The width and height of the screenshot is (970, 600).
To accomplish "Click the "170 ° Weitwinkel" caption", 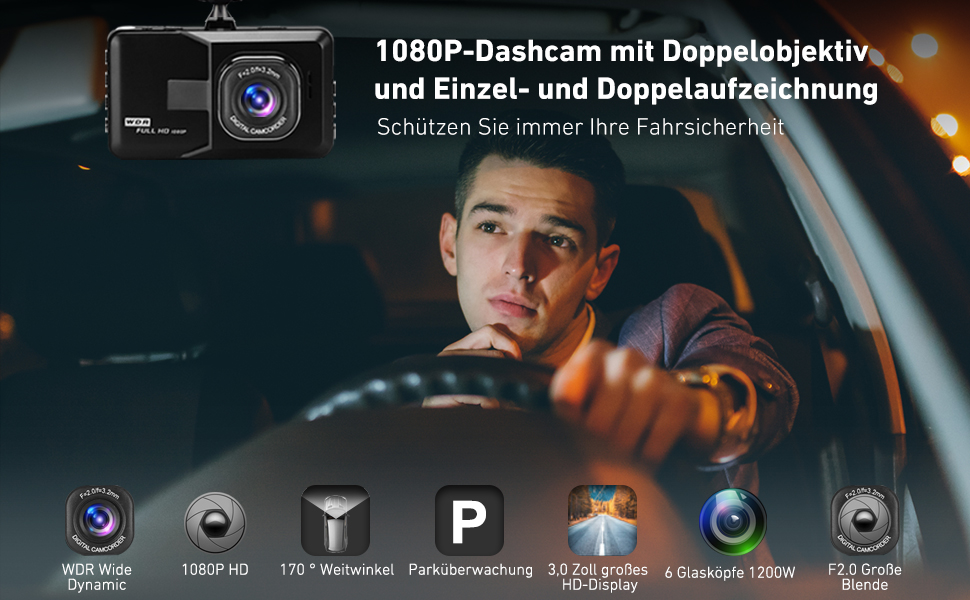I will coord(337,570).
